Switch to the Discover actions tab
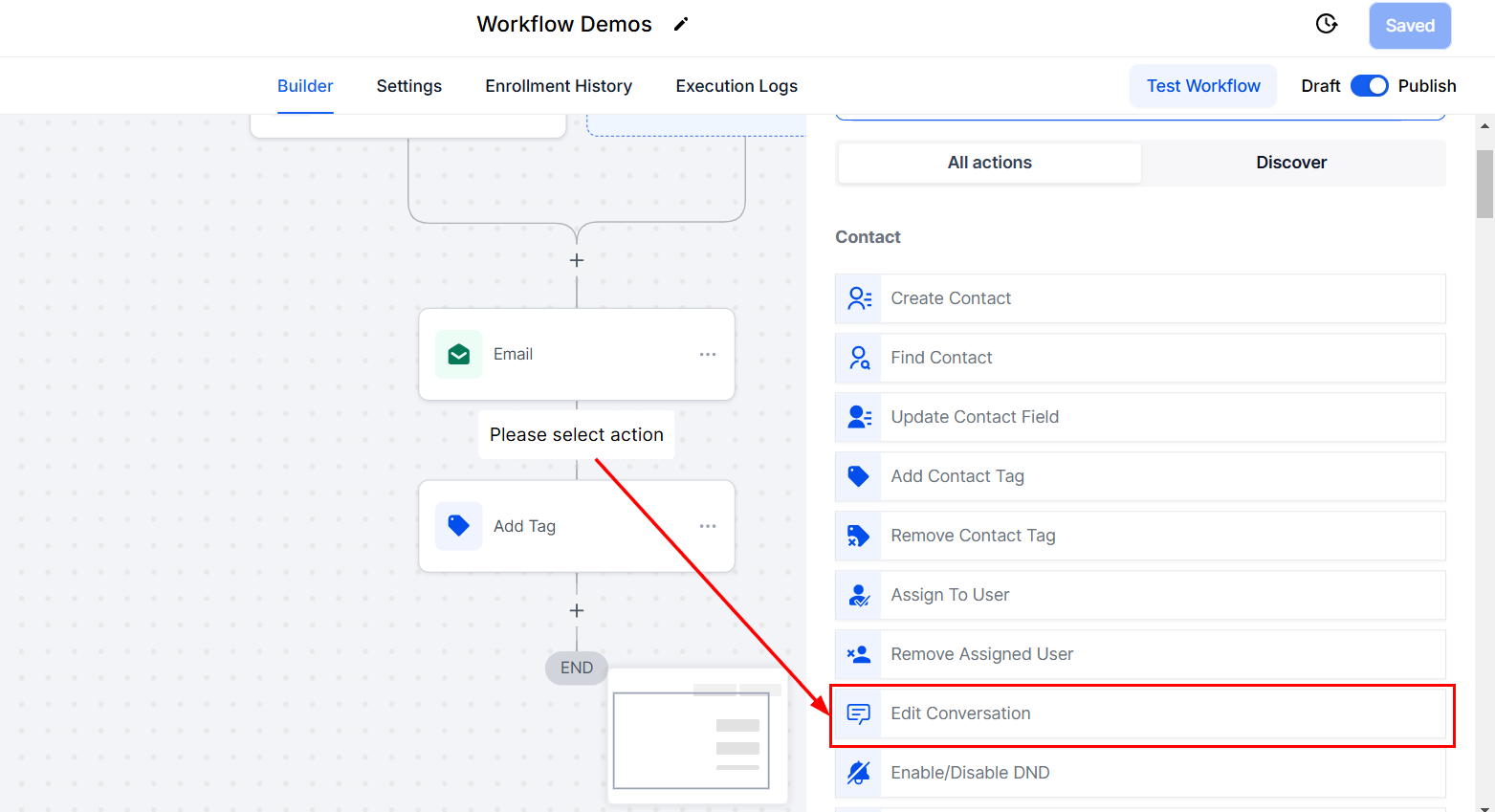This screenshot has width=1495, height=812. [1291, 163]
